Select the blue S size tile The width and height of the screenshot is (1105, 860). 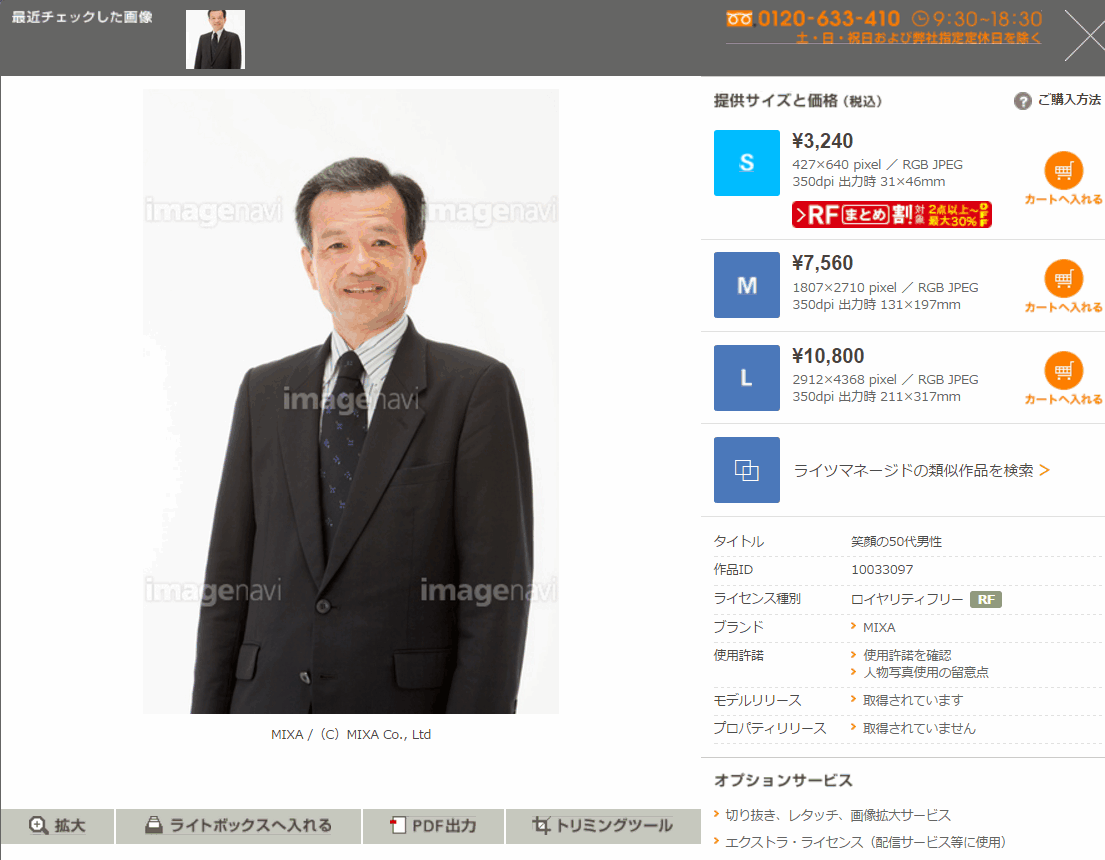tap(745, 161)
